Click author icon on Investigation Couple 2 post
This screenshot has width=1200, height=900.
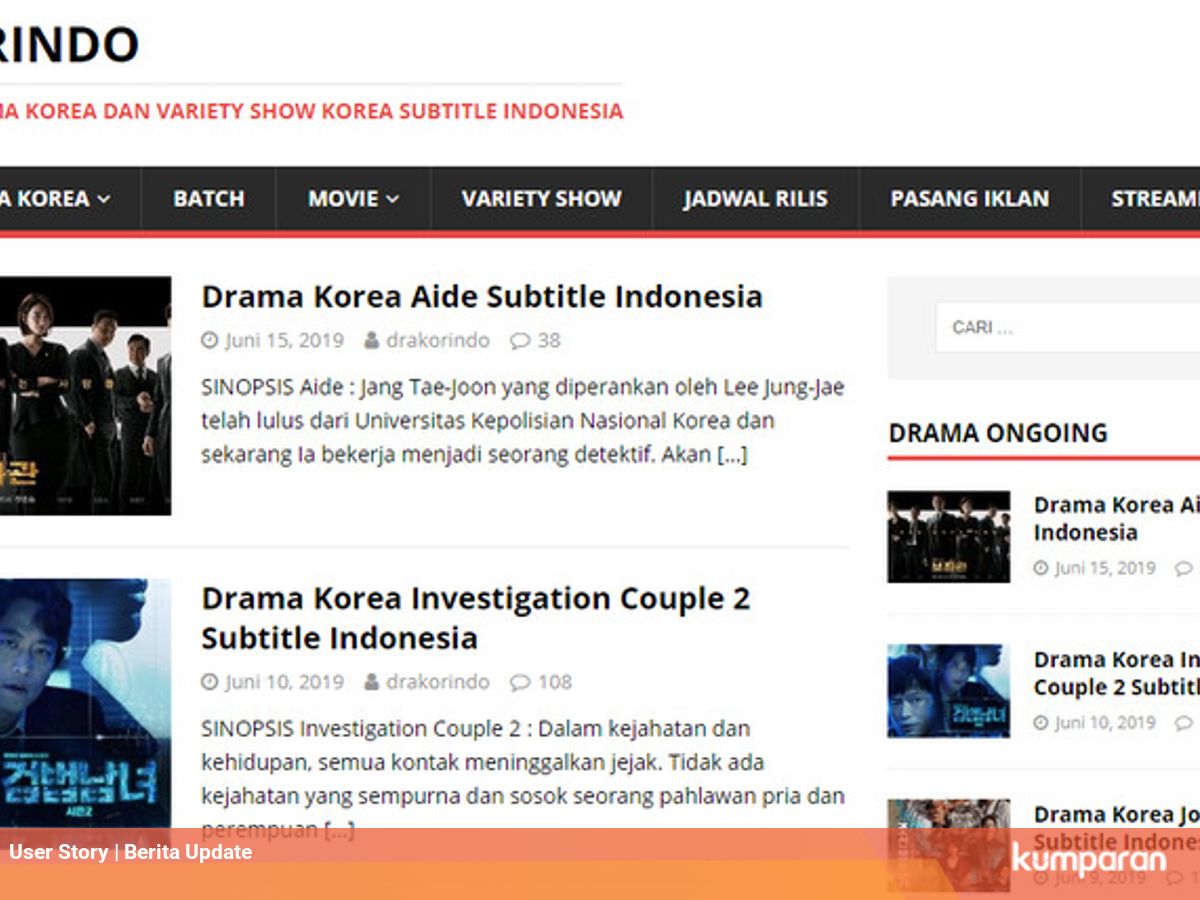(x=371, y=682)
